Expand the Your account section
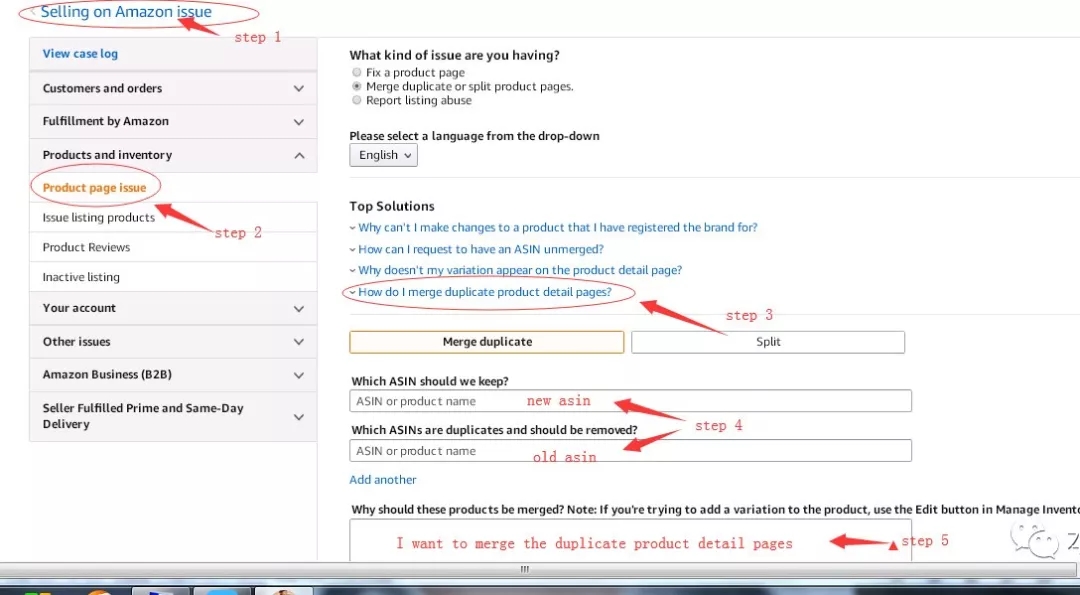This screenshot has height=595, width=1080. point(173,308)
